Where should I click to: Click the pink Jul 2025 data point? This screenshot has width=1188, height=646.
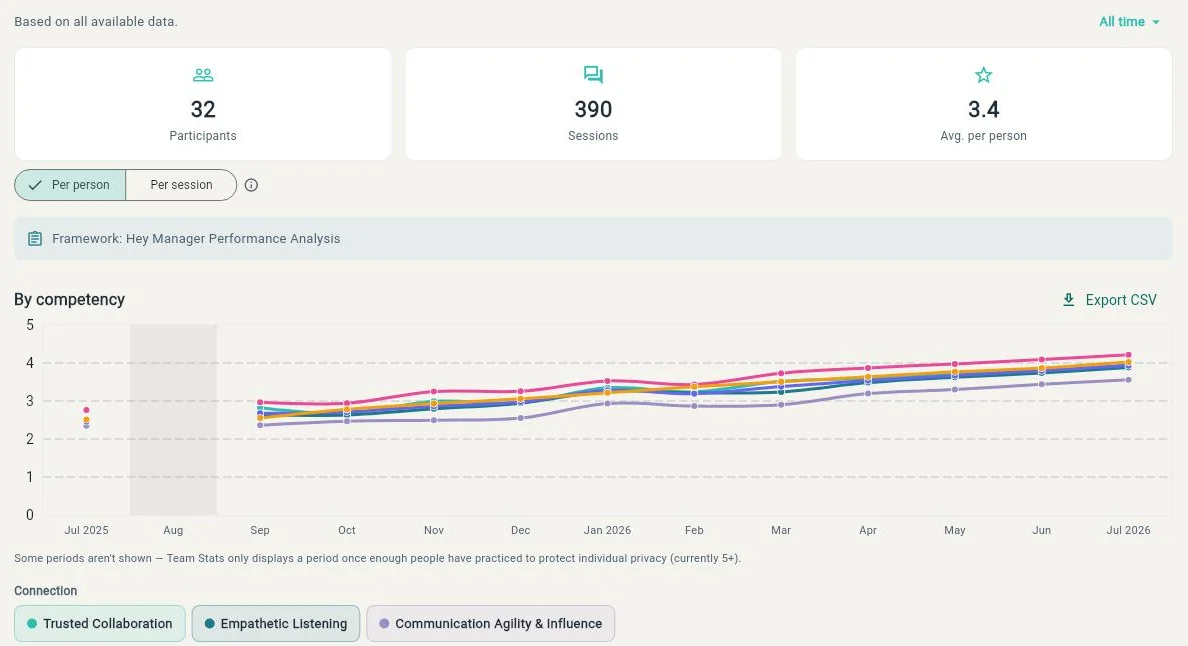86,410
